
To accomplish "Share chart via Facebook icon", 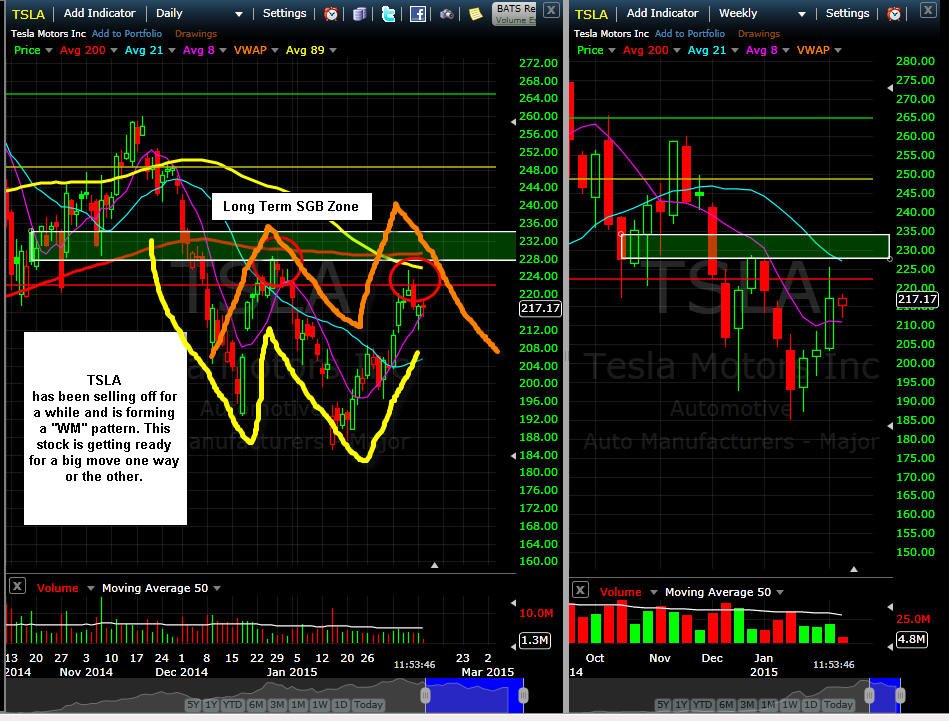I will [418, 13].
